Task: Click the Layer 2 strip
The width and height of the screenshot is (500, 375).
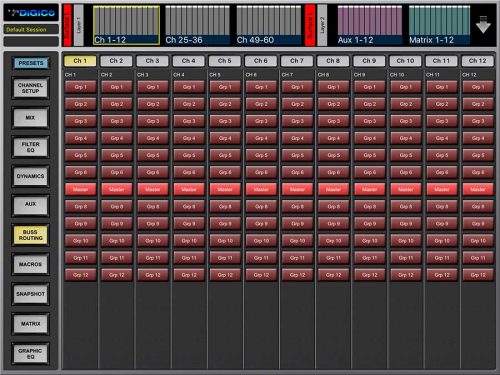Action: (x=322, y=25)
